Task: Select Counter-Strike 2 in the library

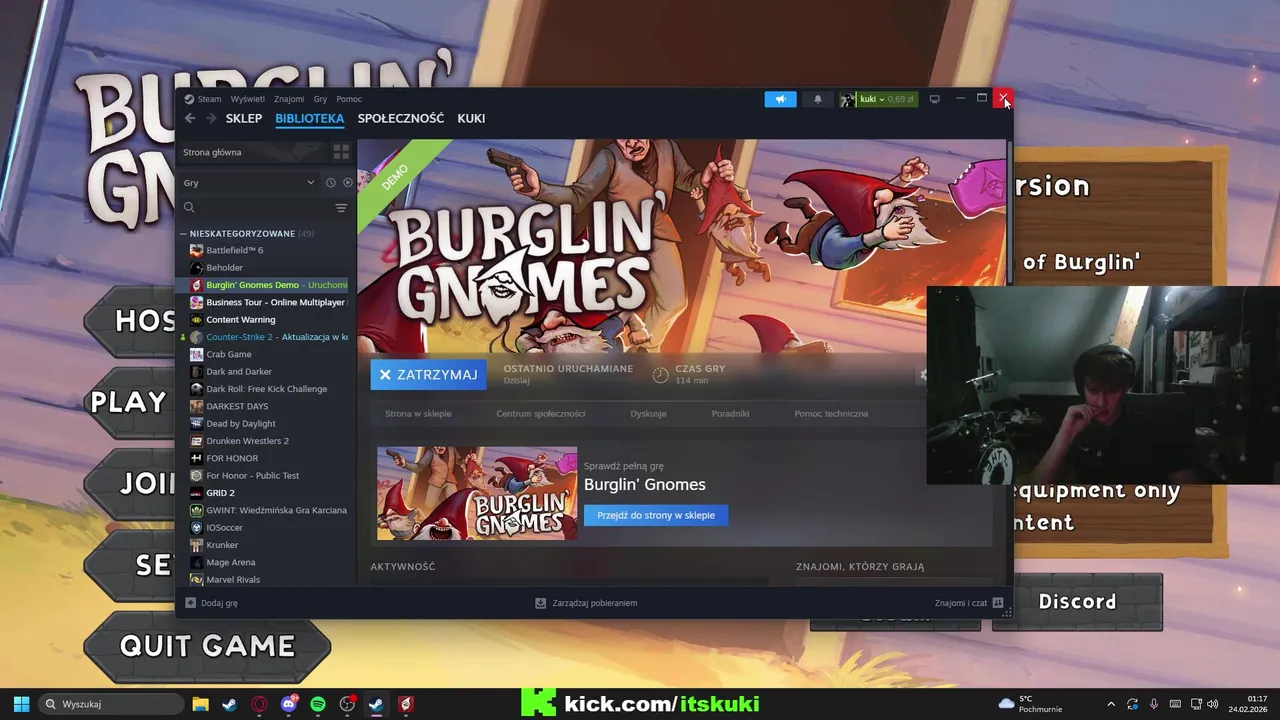Action: (x=264, y=337)
